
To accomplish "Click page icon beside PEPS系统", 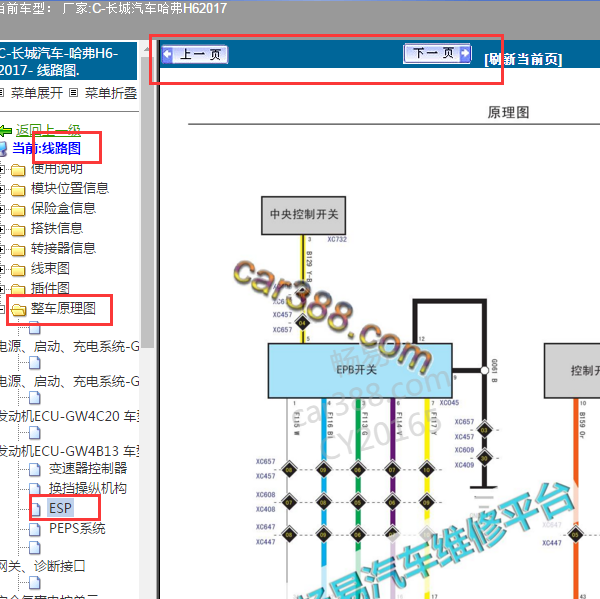I will pyautogui.click(x=35, y=529).
